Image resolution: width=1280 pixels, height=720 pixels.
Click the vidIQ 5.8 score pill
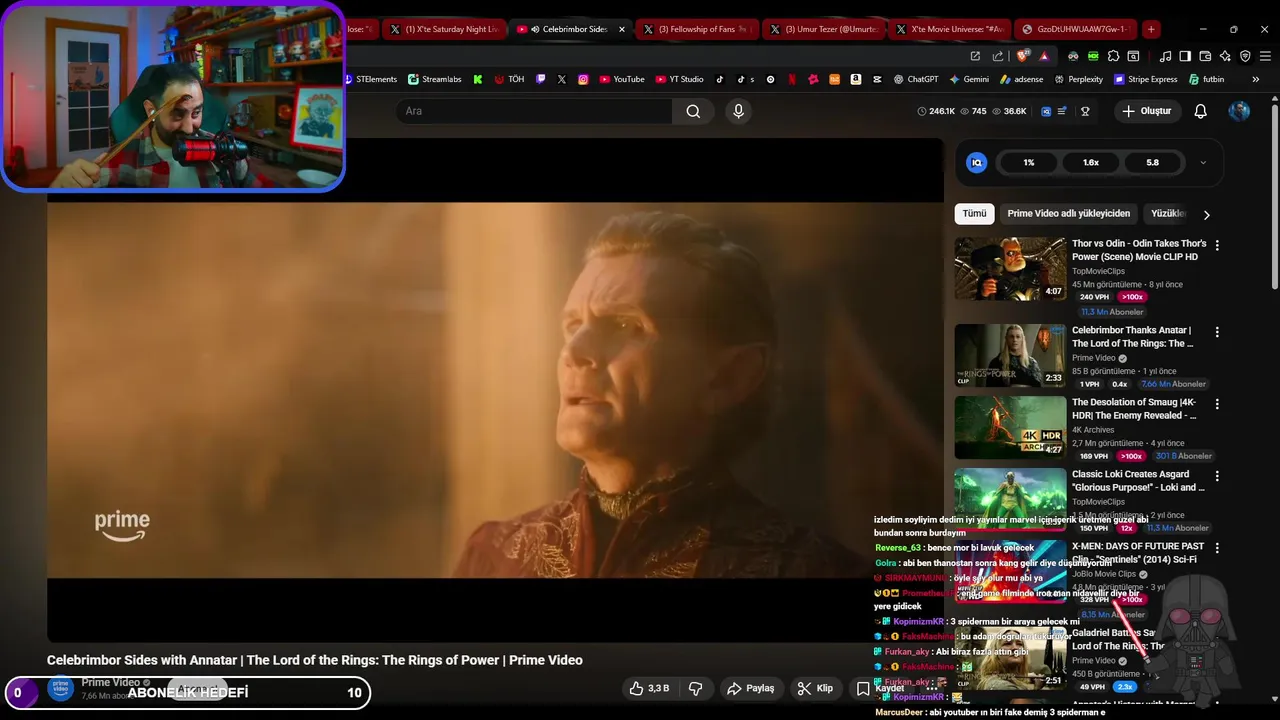tap(1153, 162)
